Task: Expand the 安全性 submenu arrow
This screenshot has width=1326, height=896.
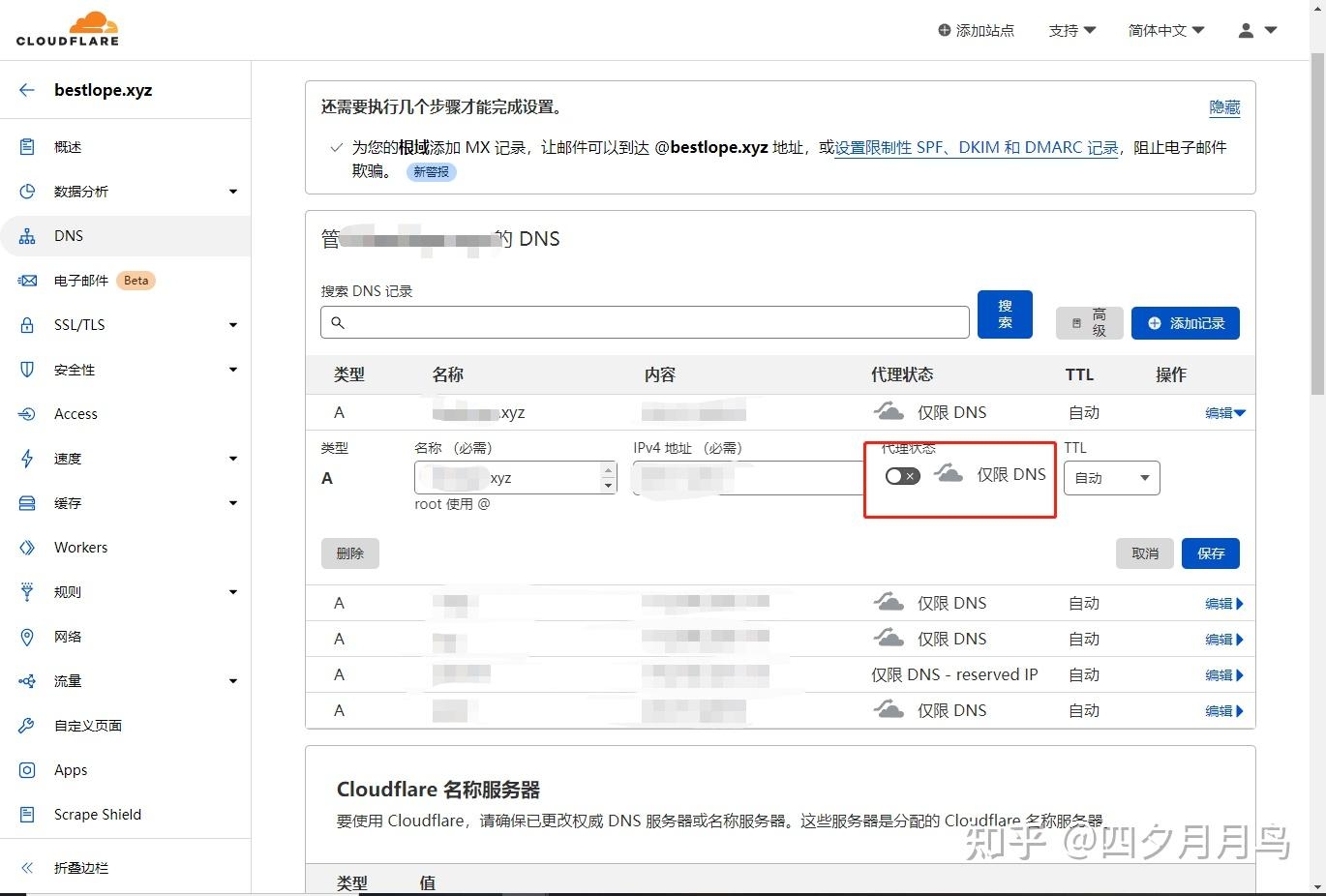Action: (x=233, y=370)
